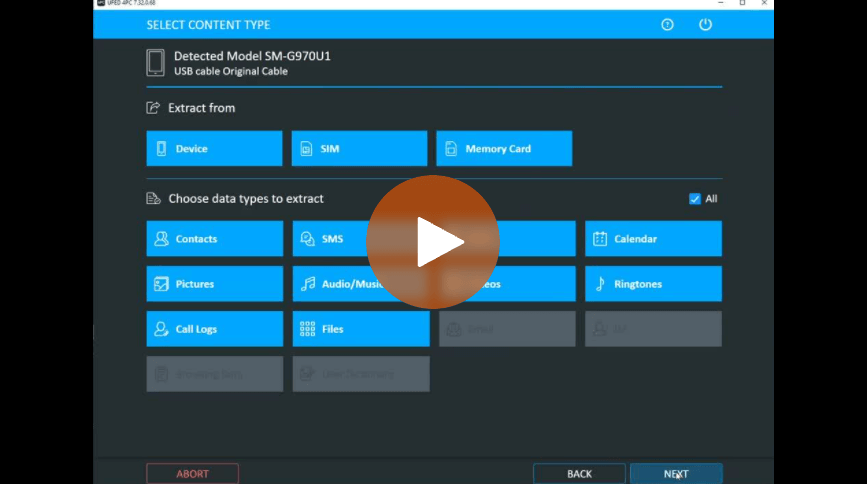Select Device as the extraction source
Screen dimensions: 867x484
[214, 149]
